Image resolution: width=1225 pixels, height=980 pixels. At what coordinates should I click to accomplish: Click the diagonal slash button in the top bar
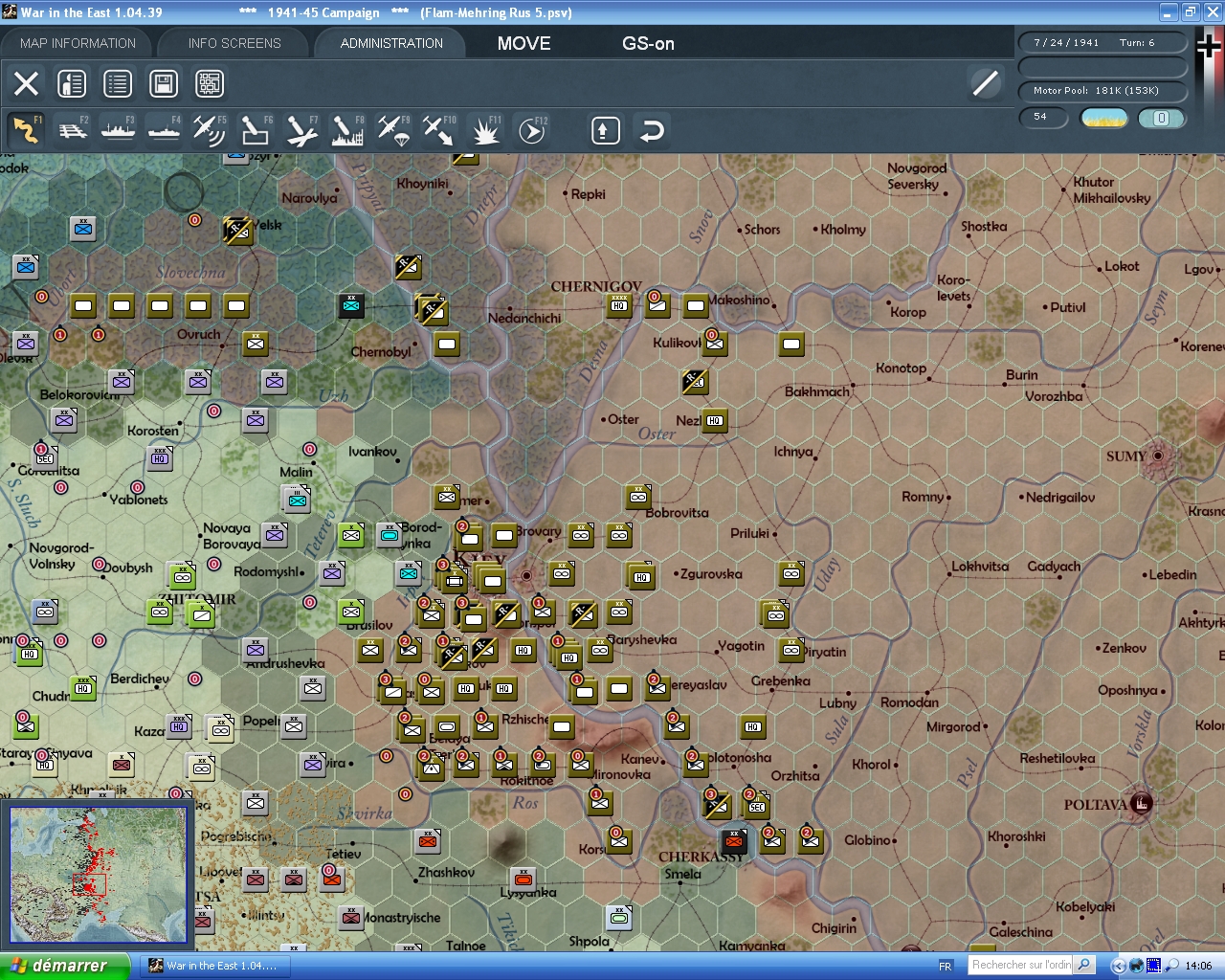coord(985,83)
